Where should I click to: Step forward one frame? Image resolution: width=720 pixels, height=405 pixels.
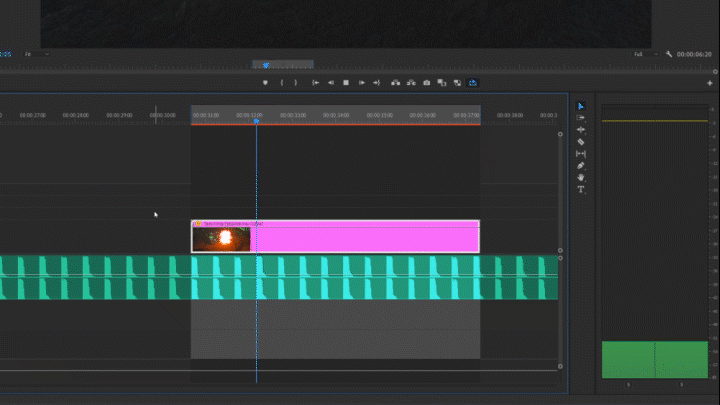(361, 82)
